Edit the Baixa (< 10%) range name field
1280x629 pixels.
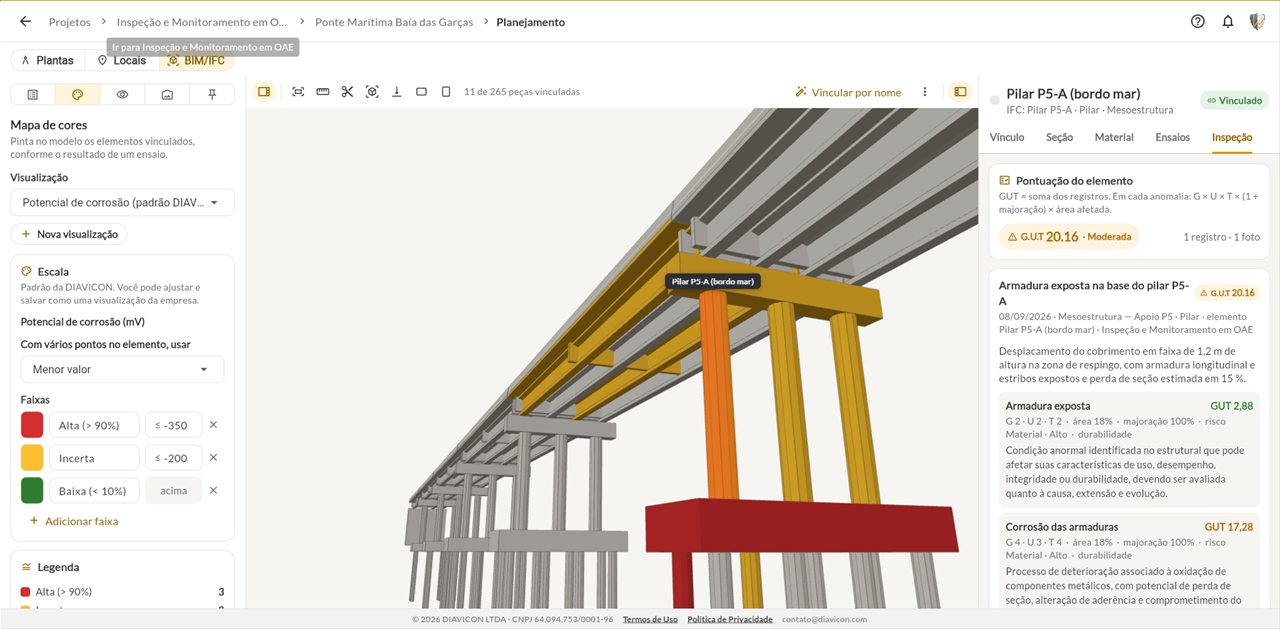tap(94, 490)
